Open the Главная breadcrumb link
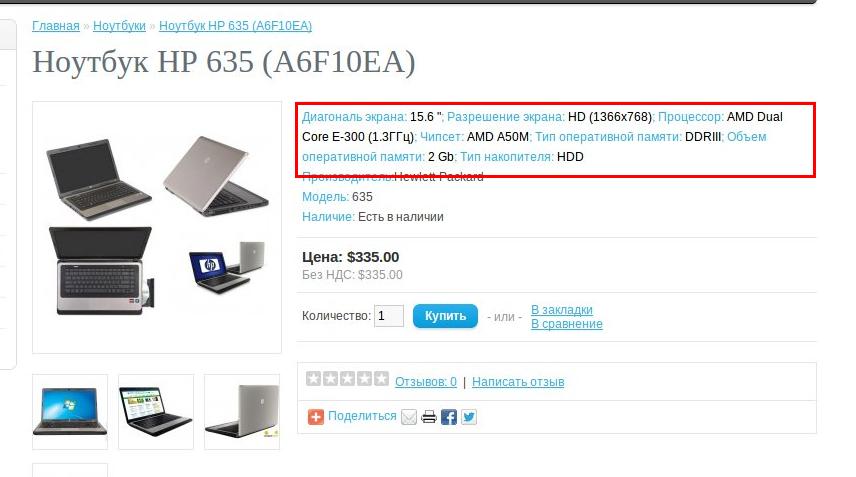This screenshot has width=856, height=477. [x=56, y=26]
